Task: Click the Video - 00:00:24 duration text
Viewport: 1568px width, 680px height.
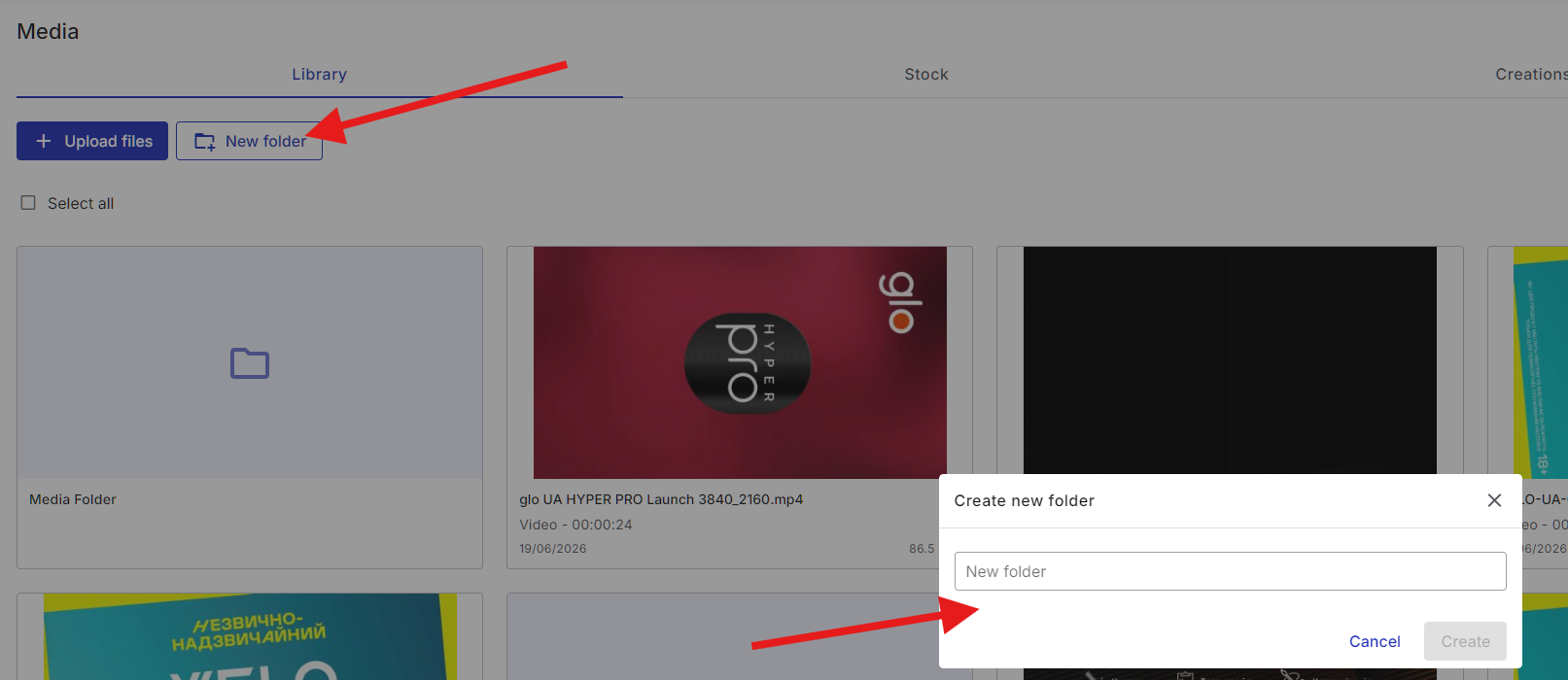Action: point(575,525)
